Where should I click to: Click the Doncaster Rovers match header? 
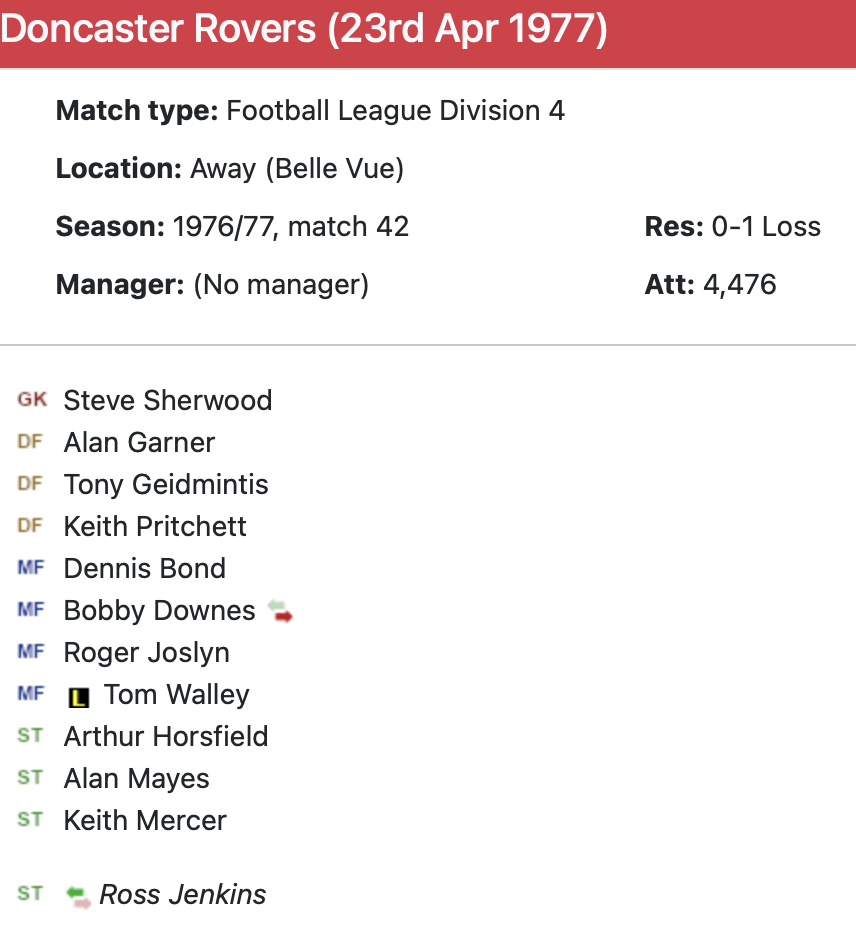(304, 30)
